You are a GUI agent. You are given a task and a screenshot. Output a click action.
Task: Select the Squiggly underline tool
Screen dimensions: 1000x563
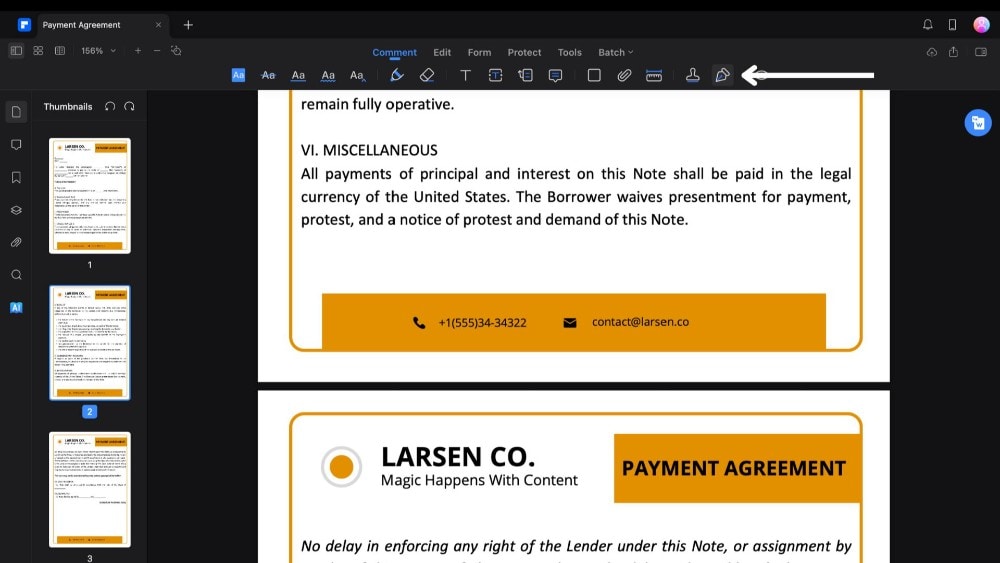coord(328,75)
